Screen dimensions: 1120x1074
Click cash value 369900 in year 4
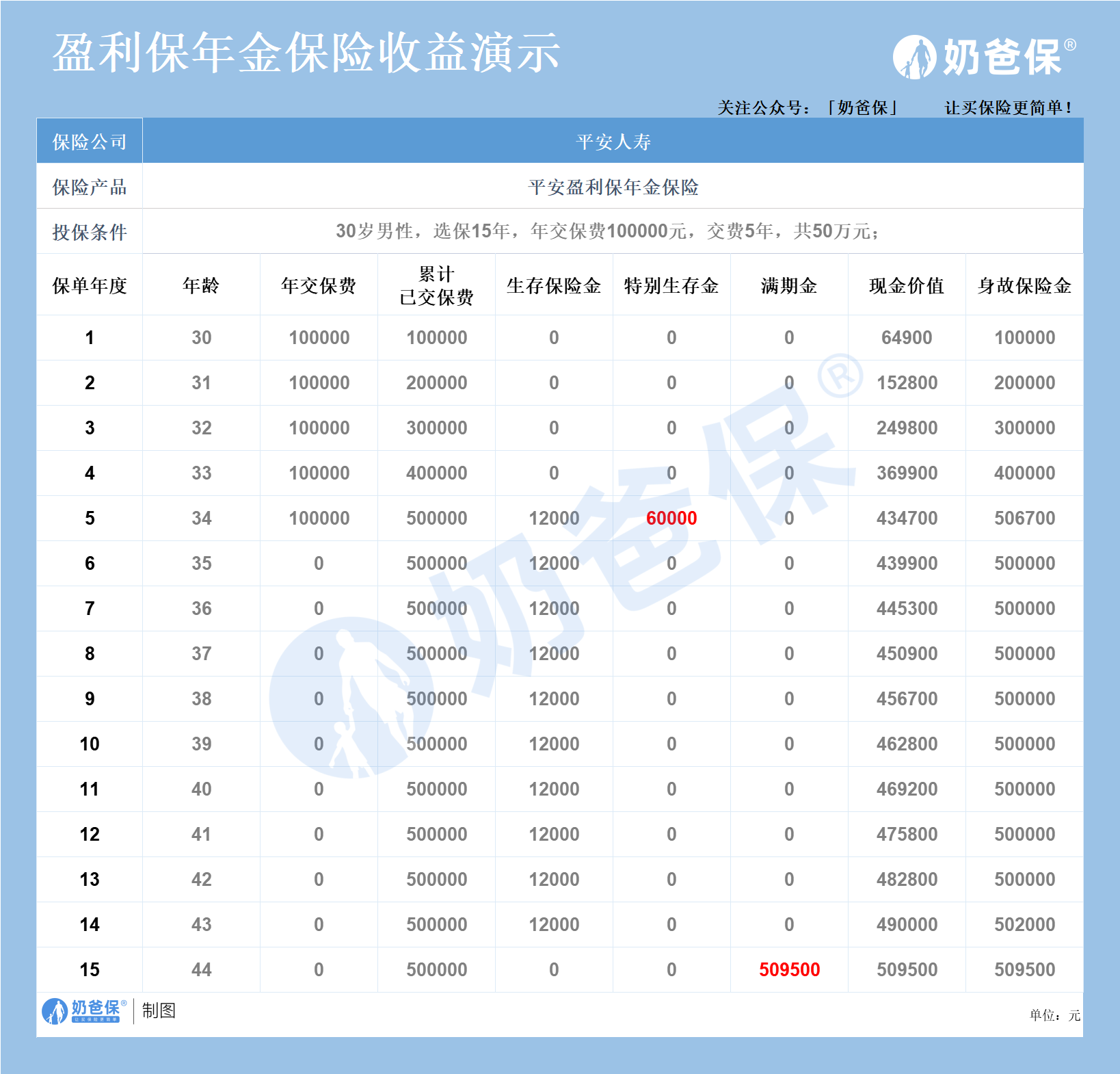907,473
